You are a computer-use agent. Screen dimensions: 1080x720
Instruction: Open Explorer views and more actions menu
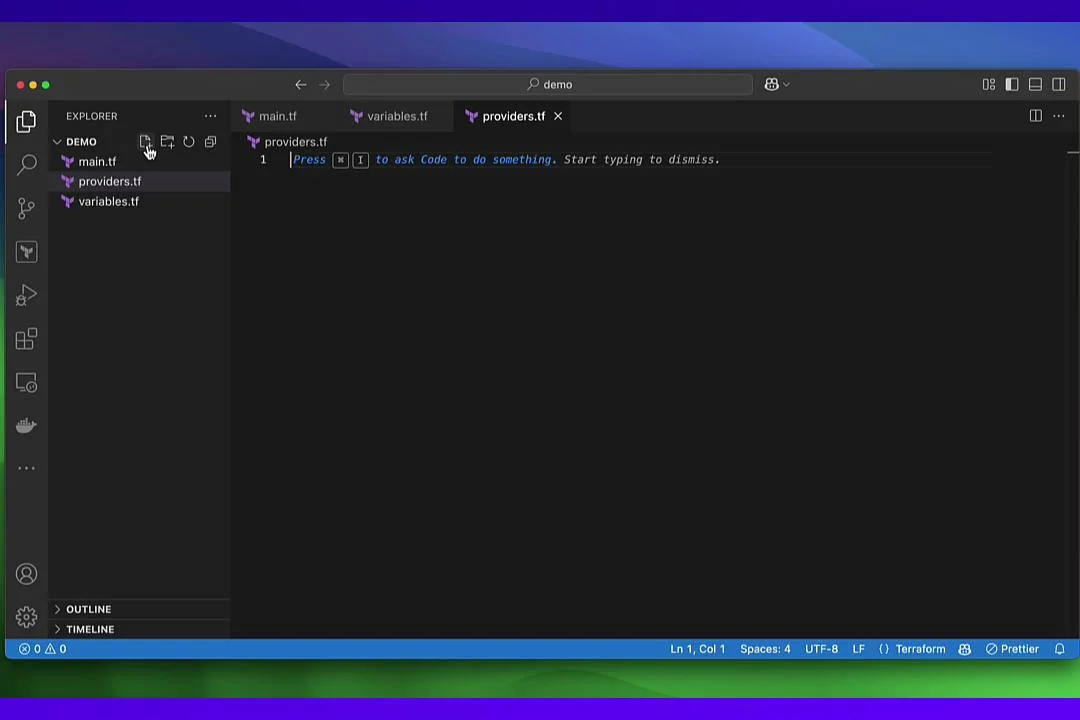click(210, 116)
